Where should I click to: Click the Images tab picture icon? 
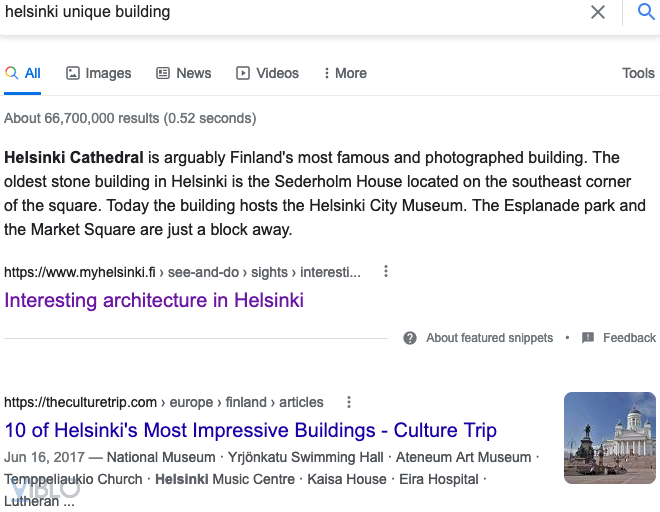(73, 73)
